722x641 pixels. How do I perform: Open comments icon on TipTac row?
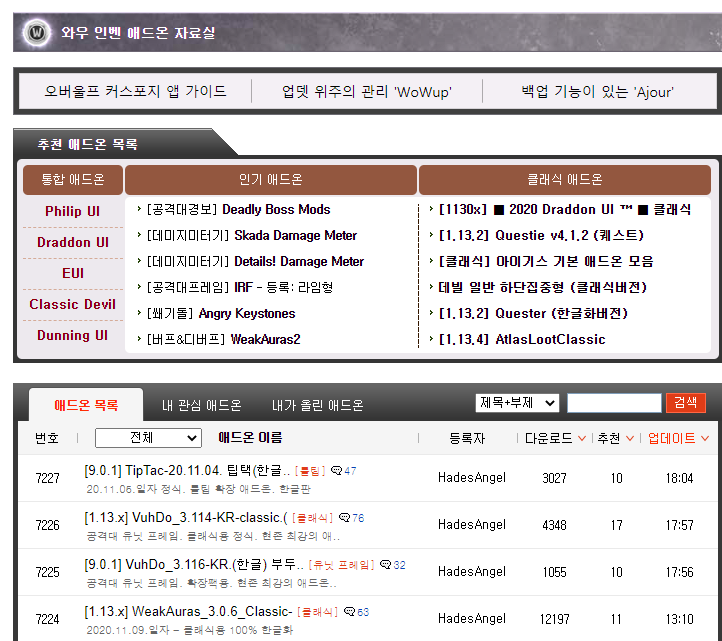[337, 471]
